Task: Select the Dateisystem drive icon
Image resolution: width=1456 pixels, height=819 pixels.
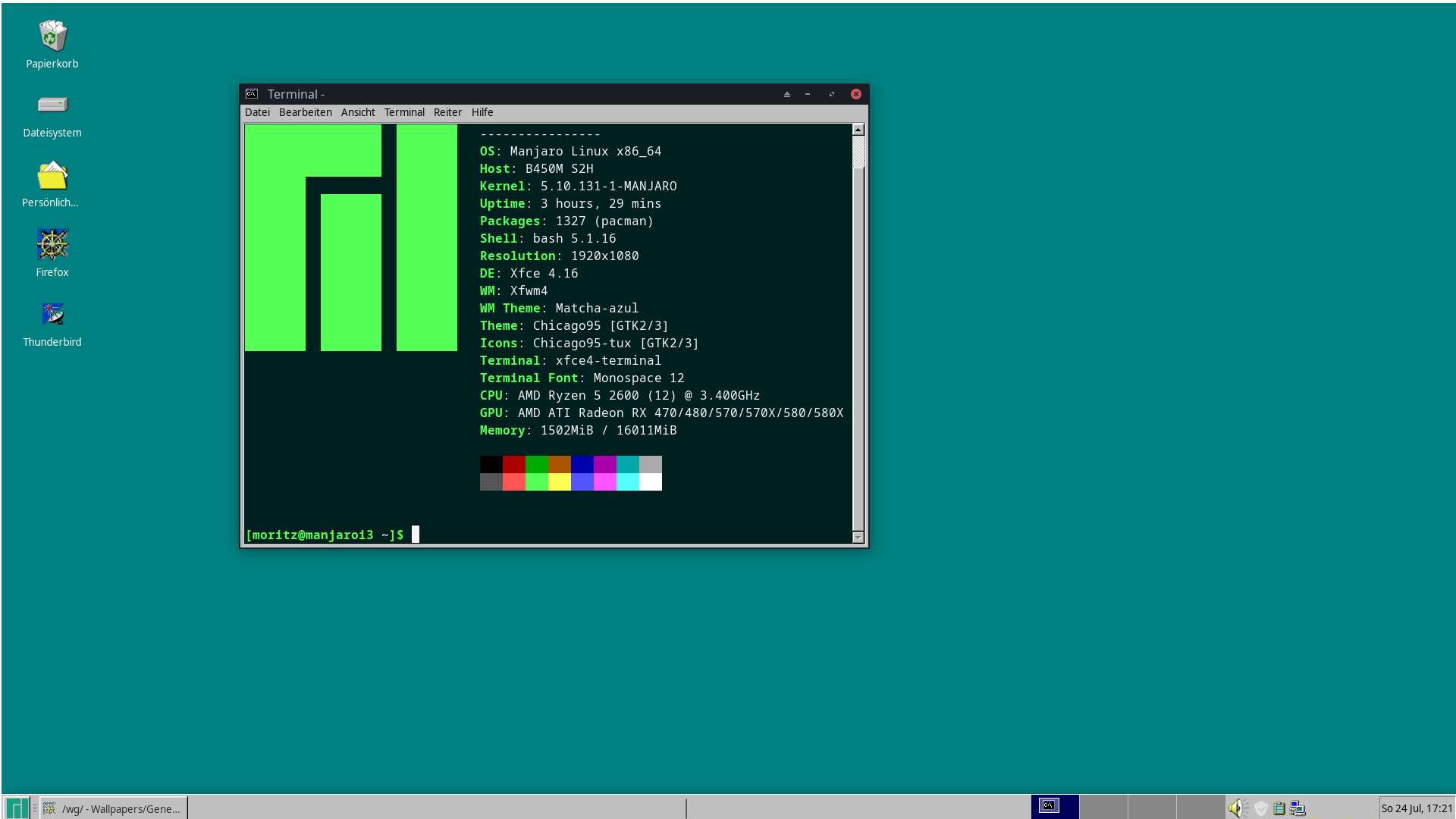Action: (x=52, y=105)
